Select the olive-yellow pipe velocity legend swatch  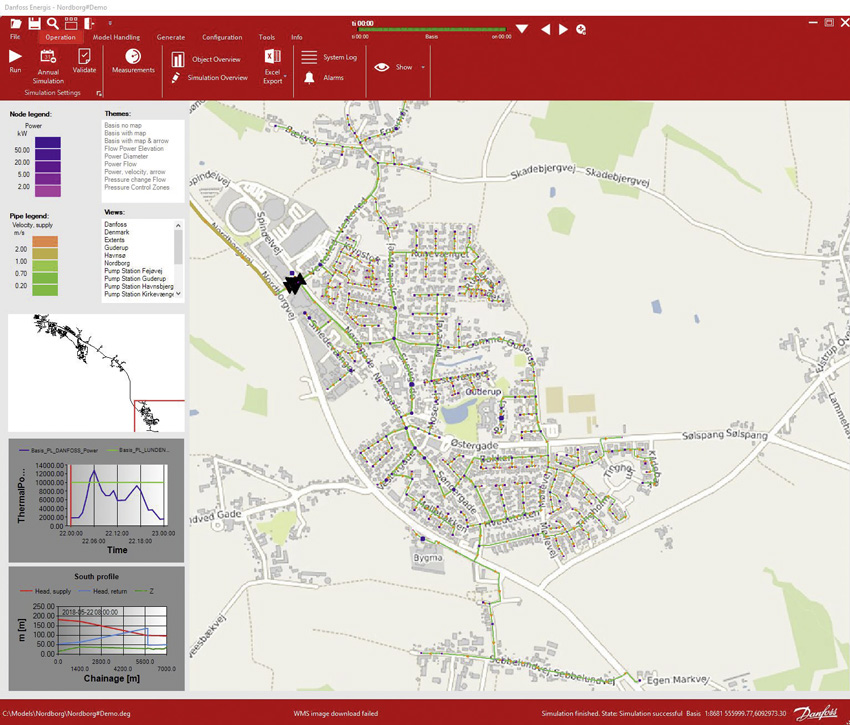coord(45,254)
